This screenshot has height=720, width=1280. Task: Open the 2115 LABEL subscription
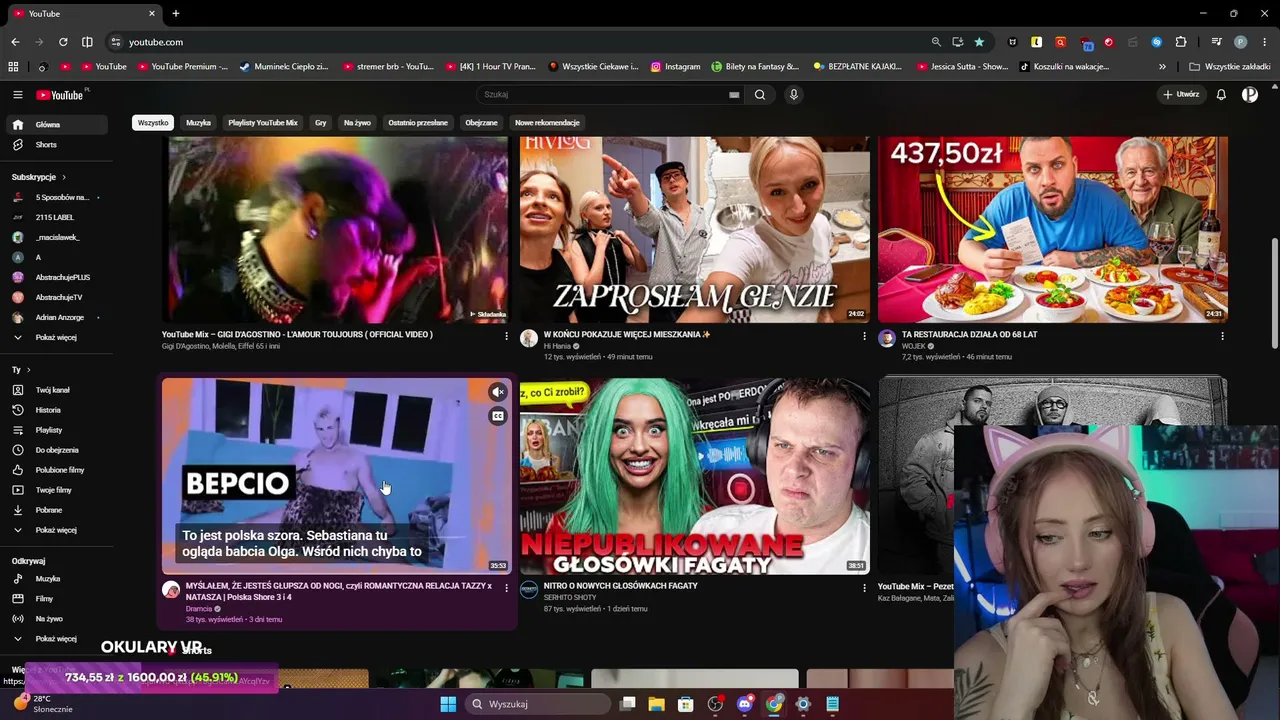[56, 217]
